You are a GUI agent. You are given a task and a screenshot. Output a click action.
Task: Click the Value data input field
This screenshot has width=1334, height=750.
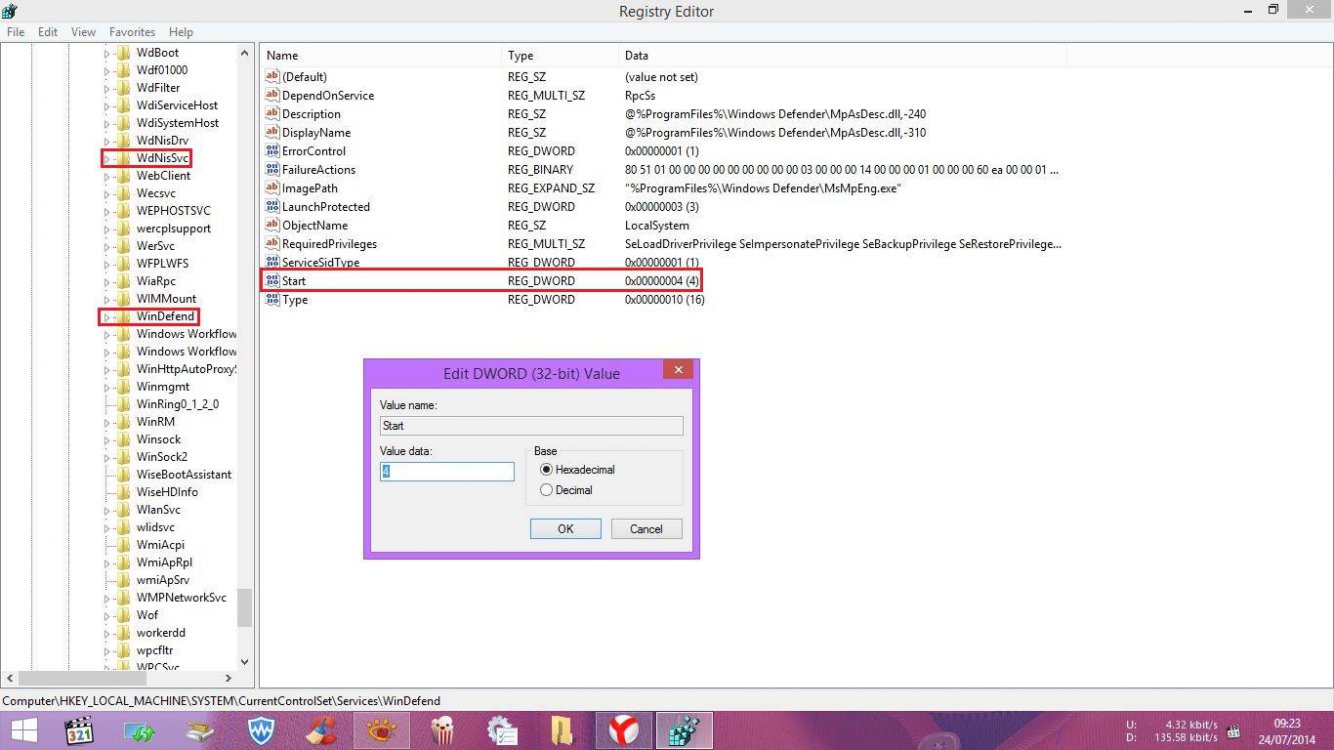[447, 472]
